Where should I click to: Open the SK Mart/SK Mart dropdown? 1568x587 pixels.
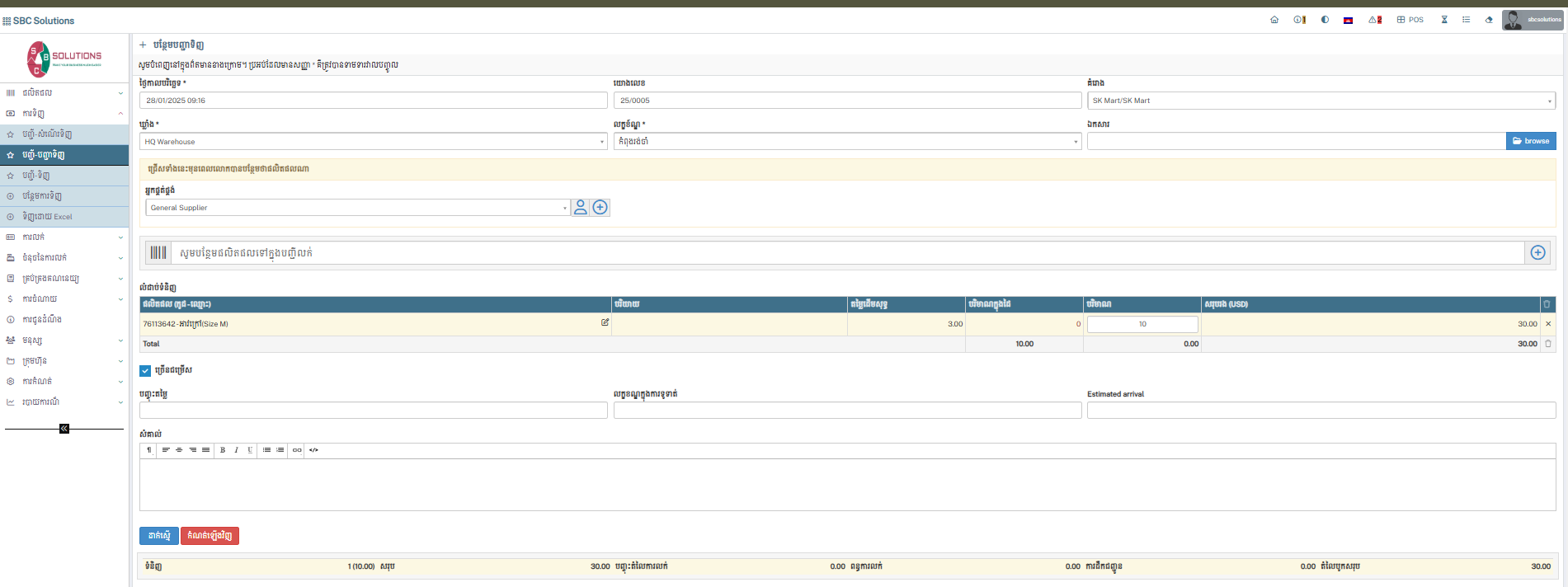coord(1321,101)
